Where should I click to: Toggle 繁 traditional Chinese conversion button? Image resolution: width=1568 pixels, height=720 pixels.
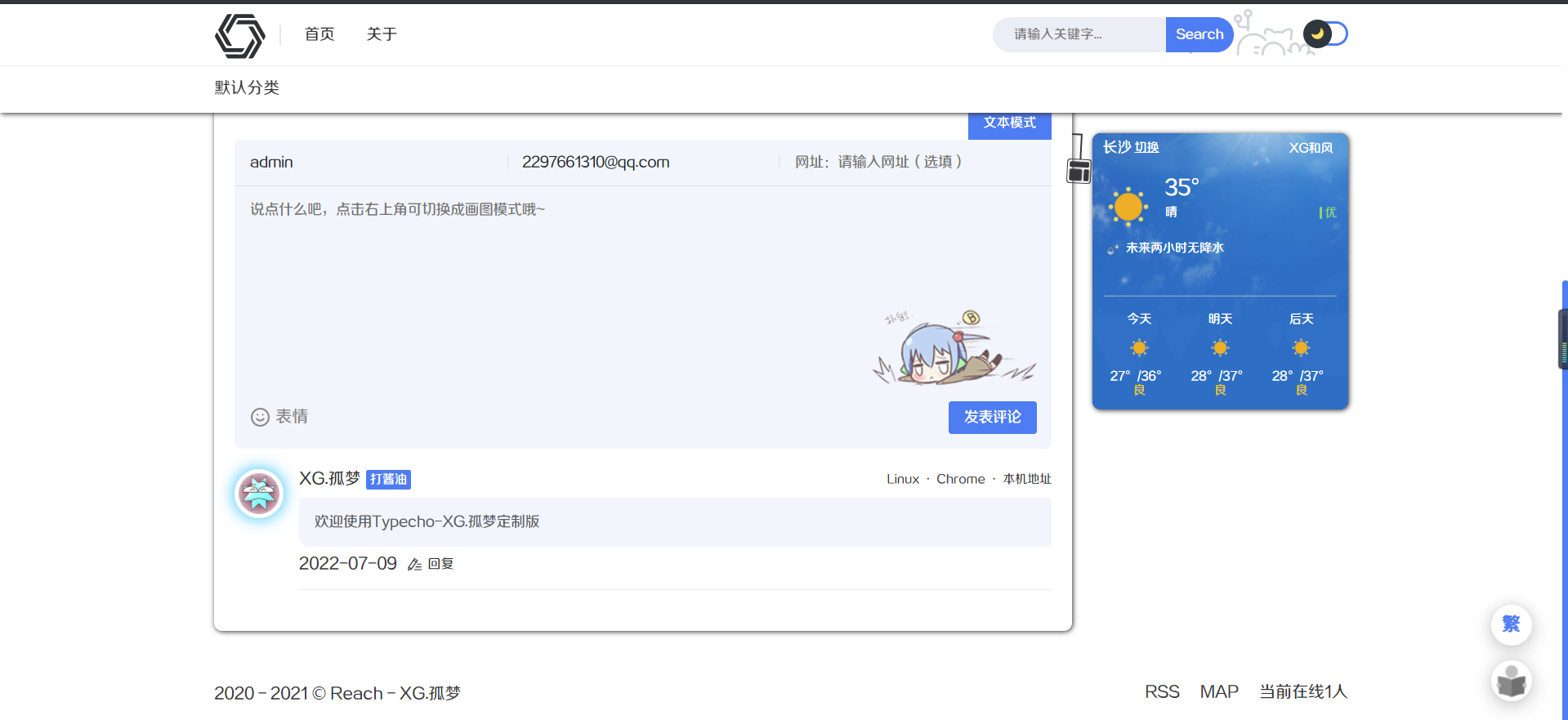coord(1512,624)
